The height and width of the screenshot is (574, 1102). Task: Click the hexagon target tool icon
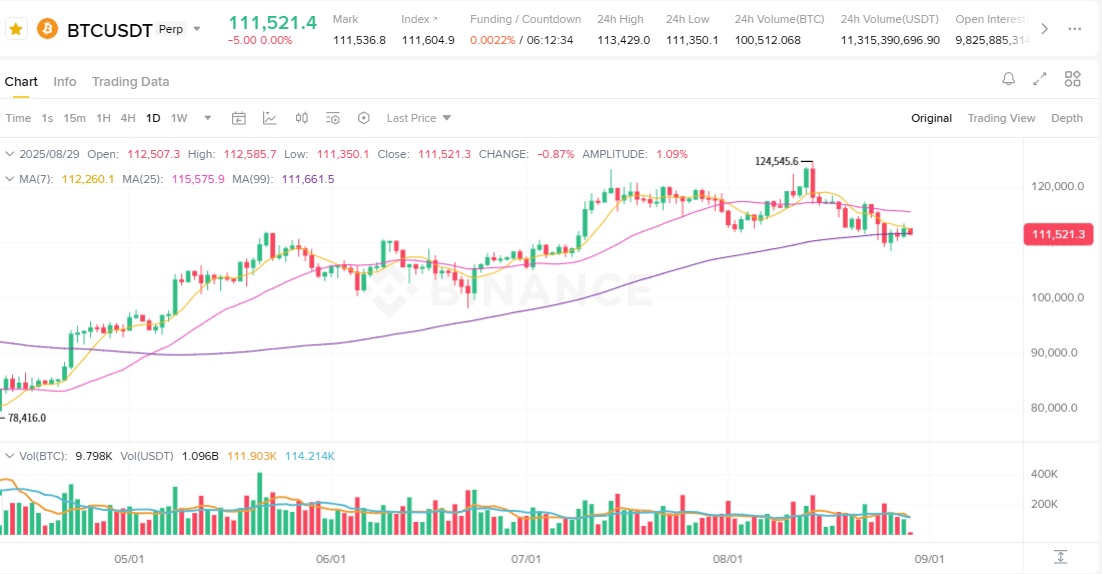363,118
